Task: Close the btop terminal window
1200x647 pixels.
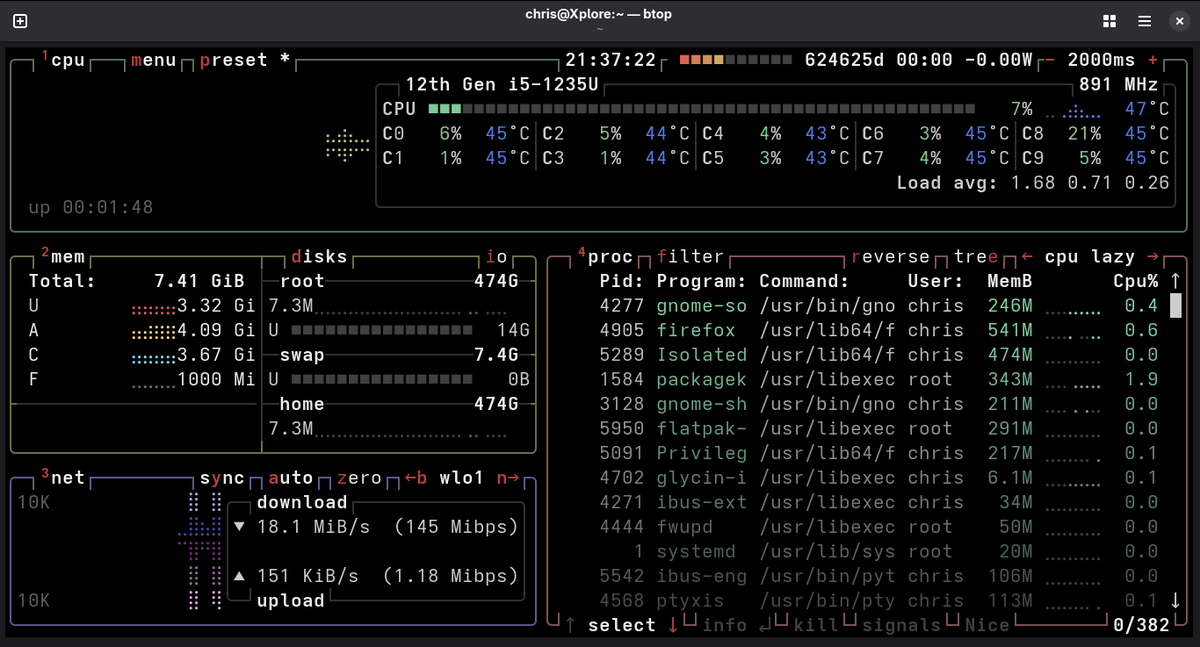Action: click(1178, 21)
